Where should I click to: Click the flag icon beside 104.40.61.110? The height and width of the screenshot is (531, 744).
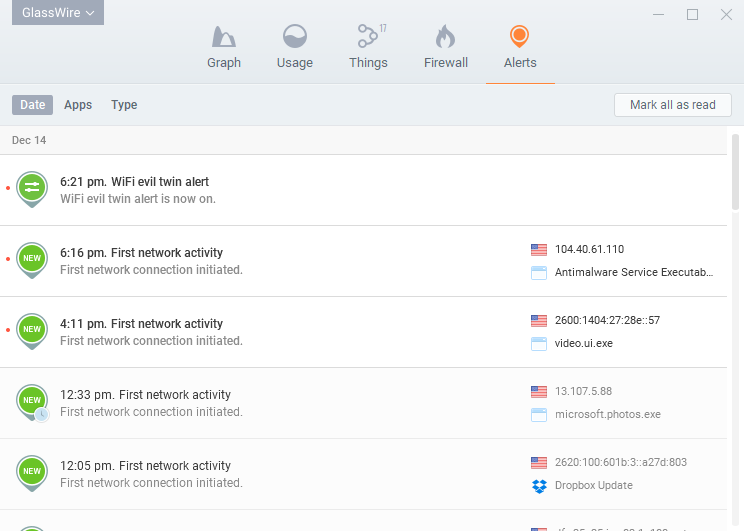(539, 250)
